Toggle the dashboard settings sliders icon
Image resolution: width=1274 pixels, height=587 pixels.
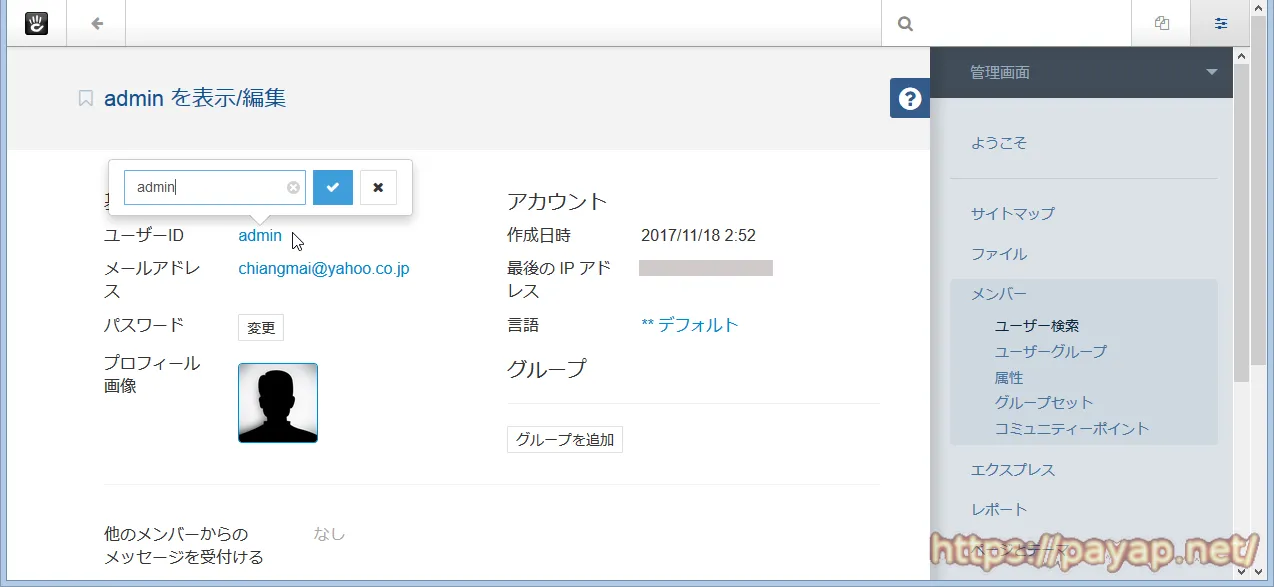pyautogui.click(x=1220, y=23)
